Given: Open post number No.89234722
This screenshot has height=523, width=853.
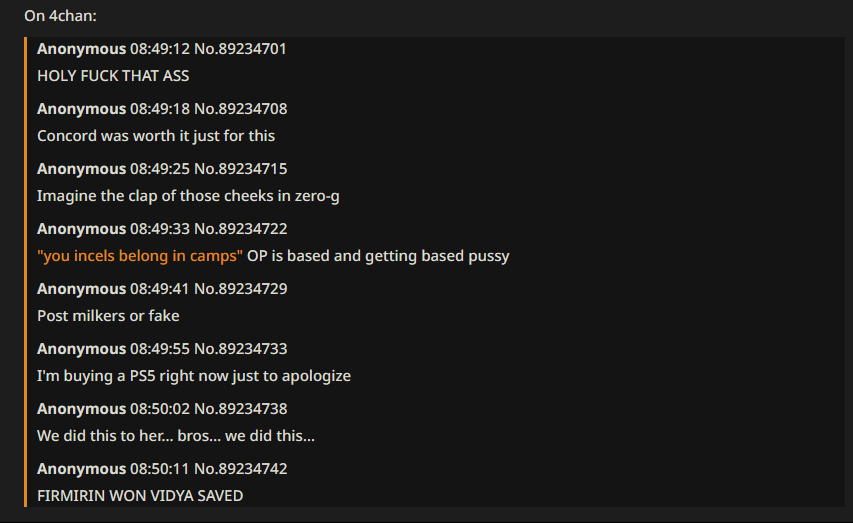Looking at the screenshot, I should [x=240, y=229].
